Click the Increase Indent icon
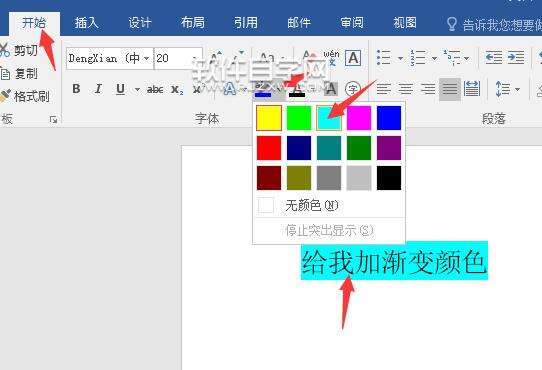The image size is (542, 370). [x=516, y=57]
